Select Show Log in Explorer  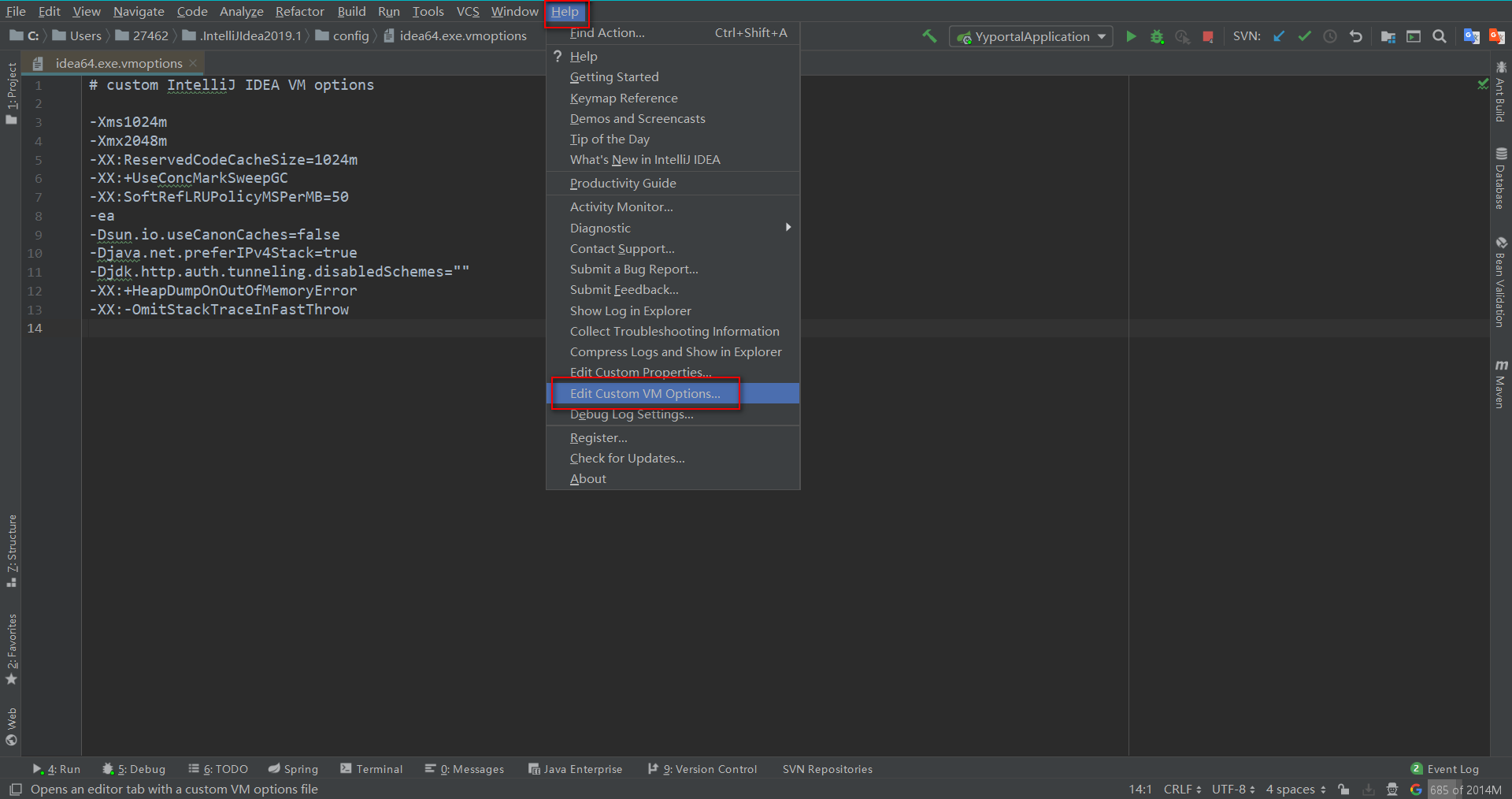pos(673,310)
